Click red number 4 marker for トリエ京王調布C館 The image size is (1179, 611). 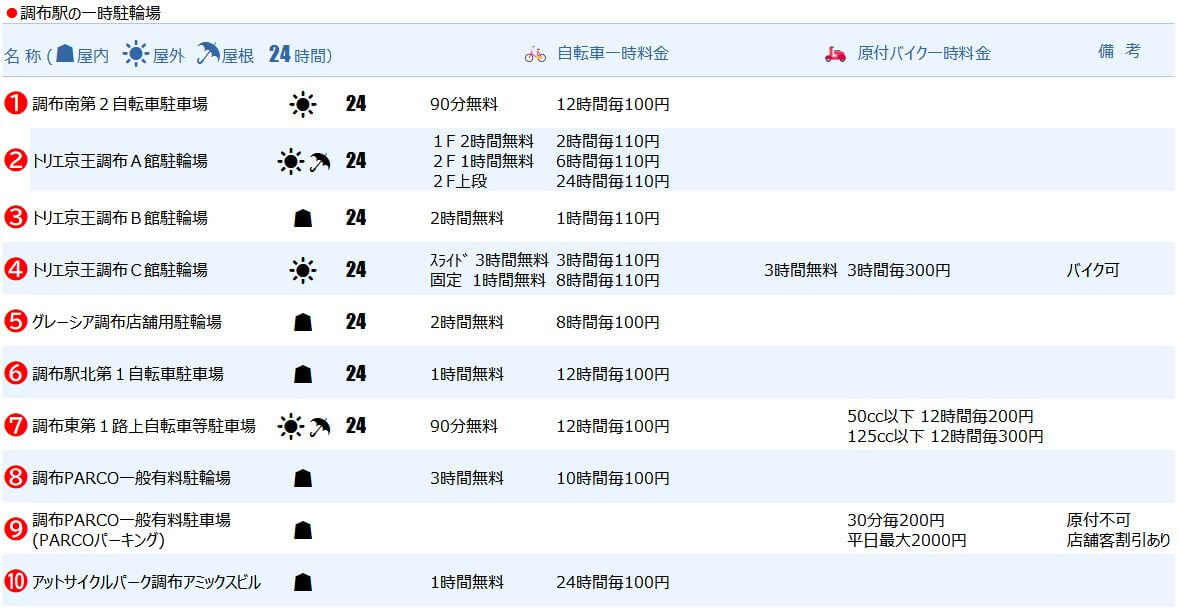click(15, 269)
